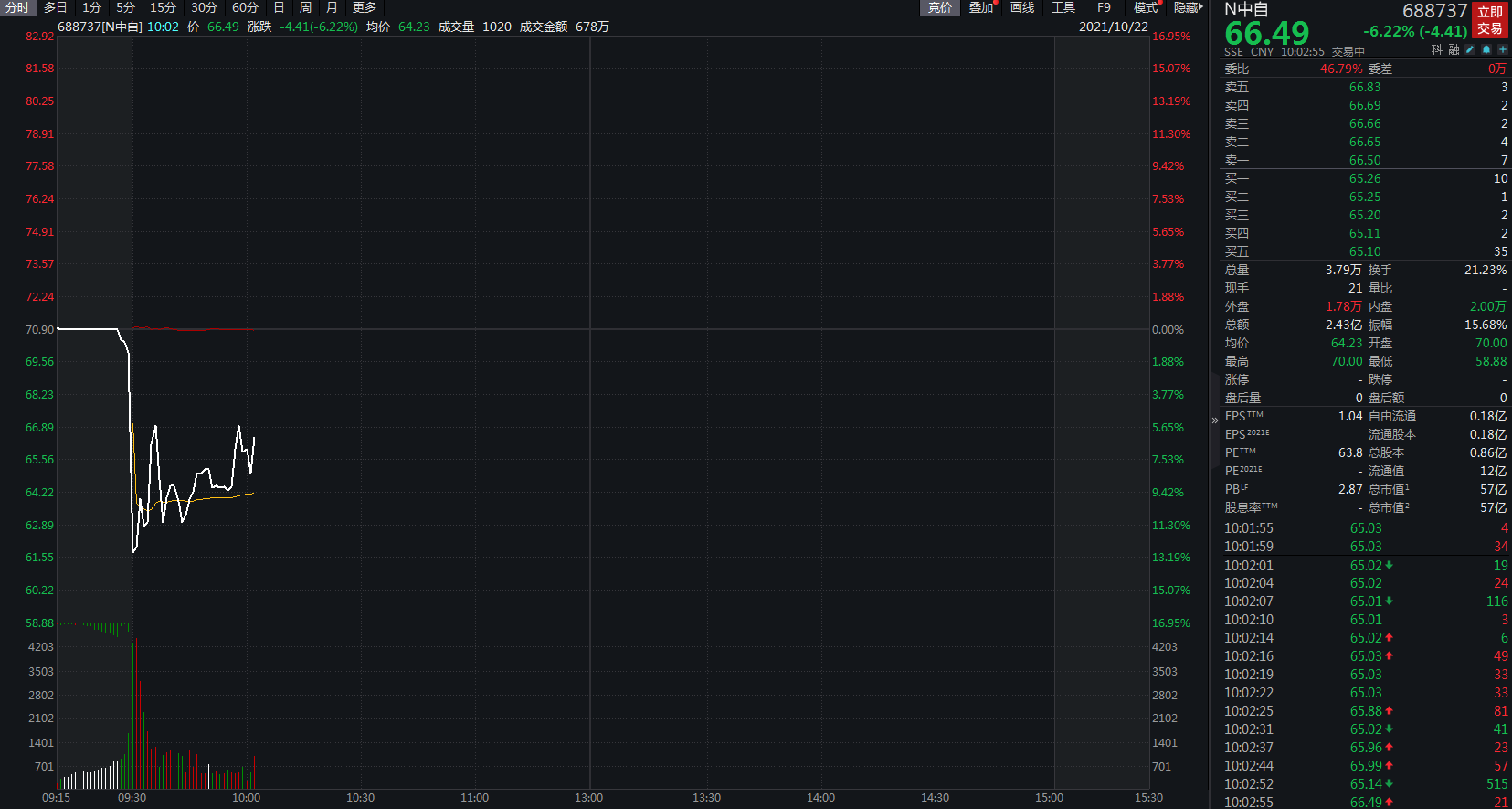Open the 画线 drawing tools

coord(1022,7)
